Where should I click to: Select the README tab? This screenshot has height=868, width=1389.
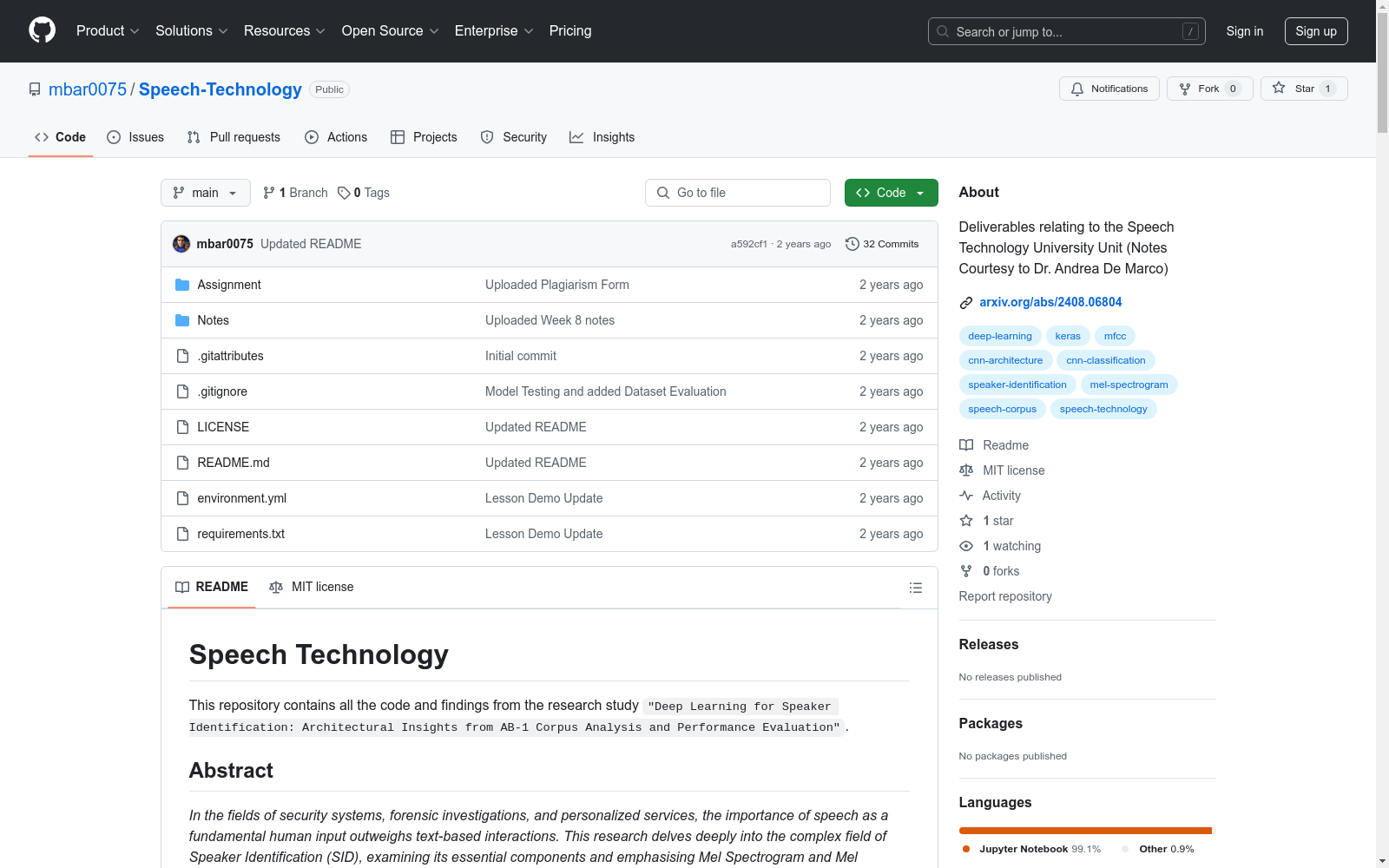click(x=212, y=587)
